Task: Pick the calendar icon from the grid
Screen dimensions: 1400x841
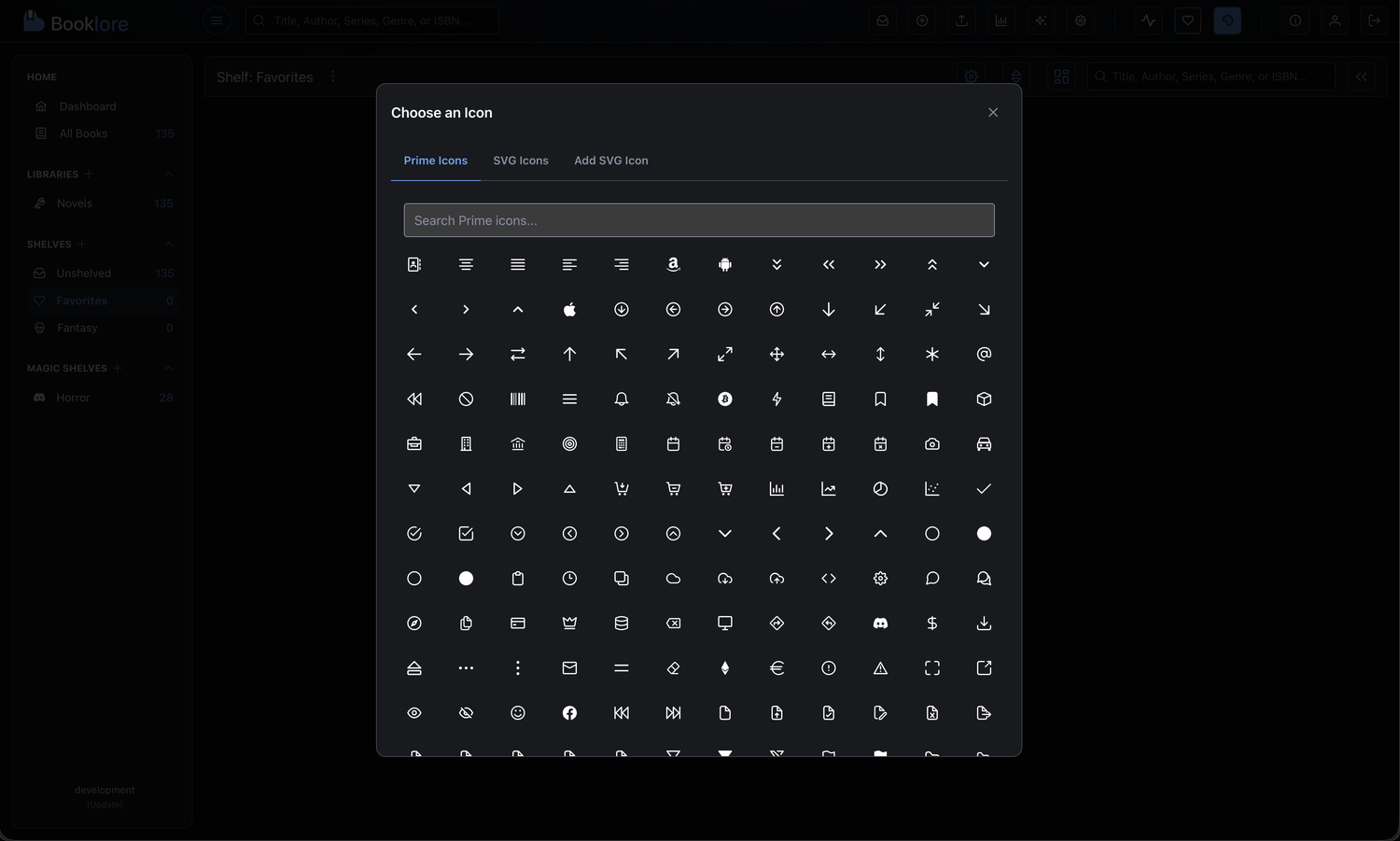Action: 673,443
